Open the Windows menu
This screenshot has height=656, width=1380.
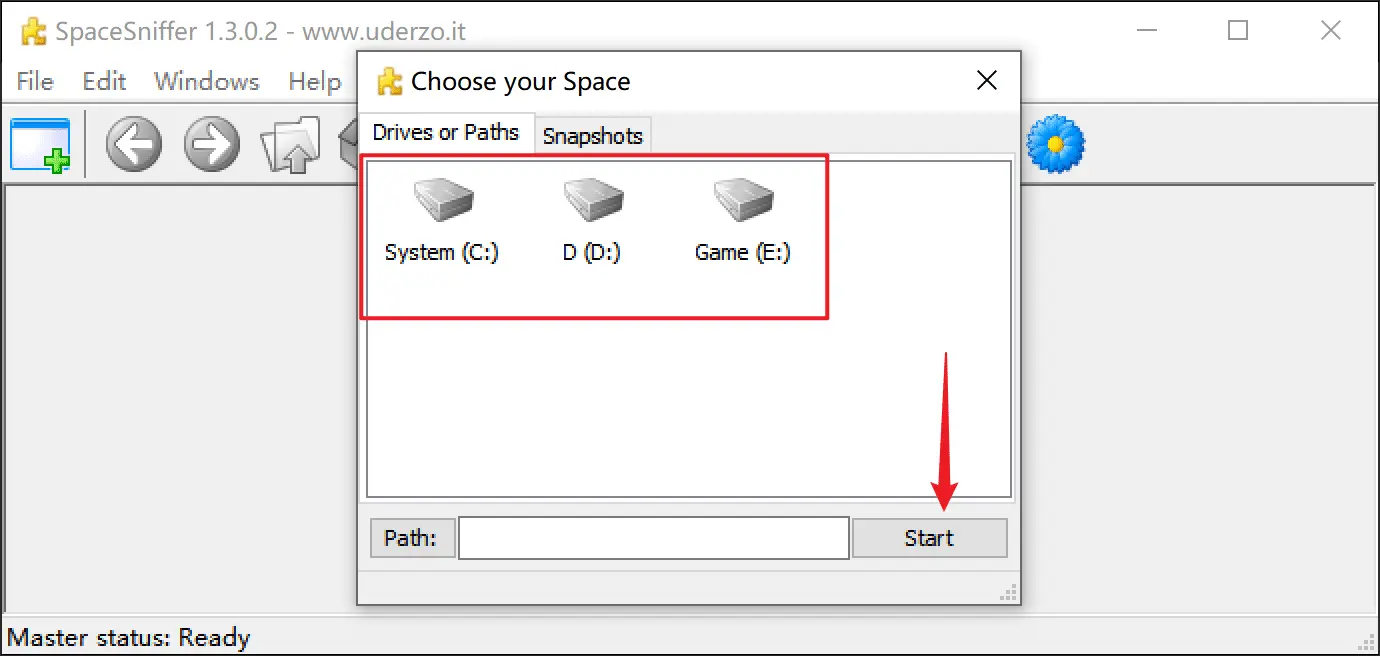(x=206, y=81)
